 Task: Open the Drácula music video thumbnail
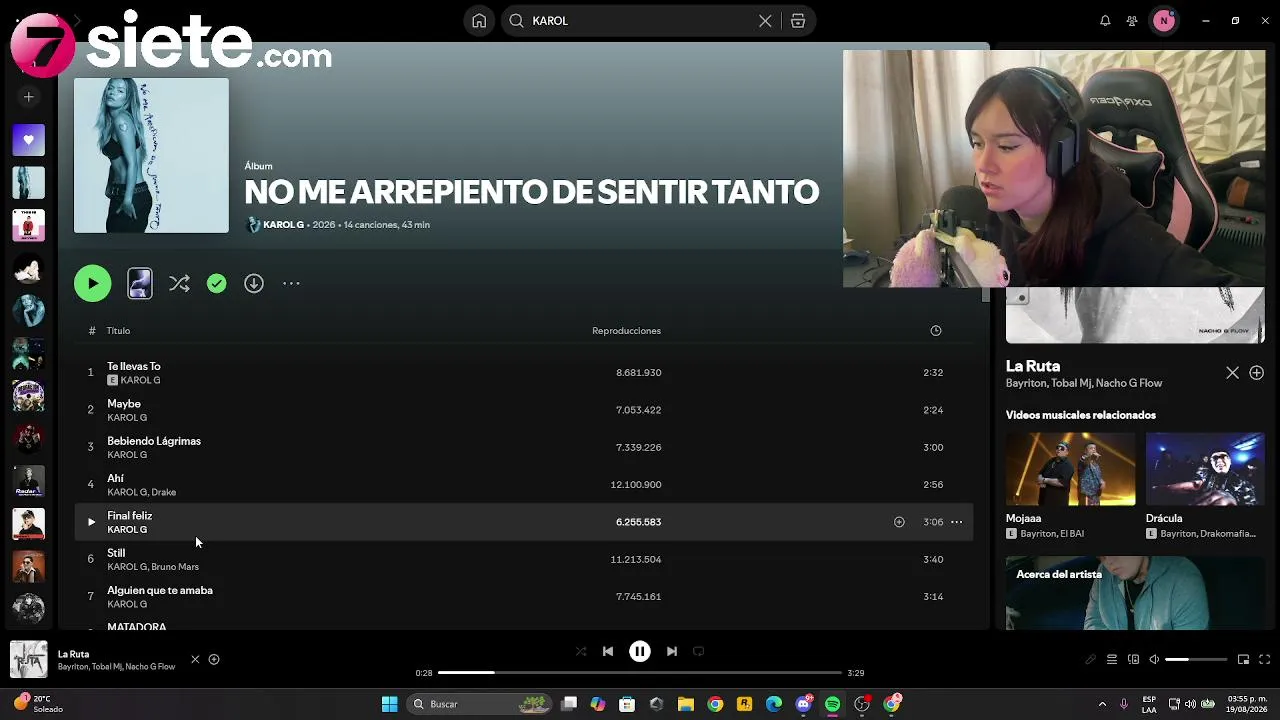pos(1205,469)
